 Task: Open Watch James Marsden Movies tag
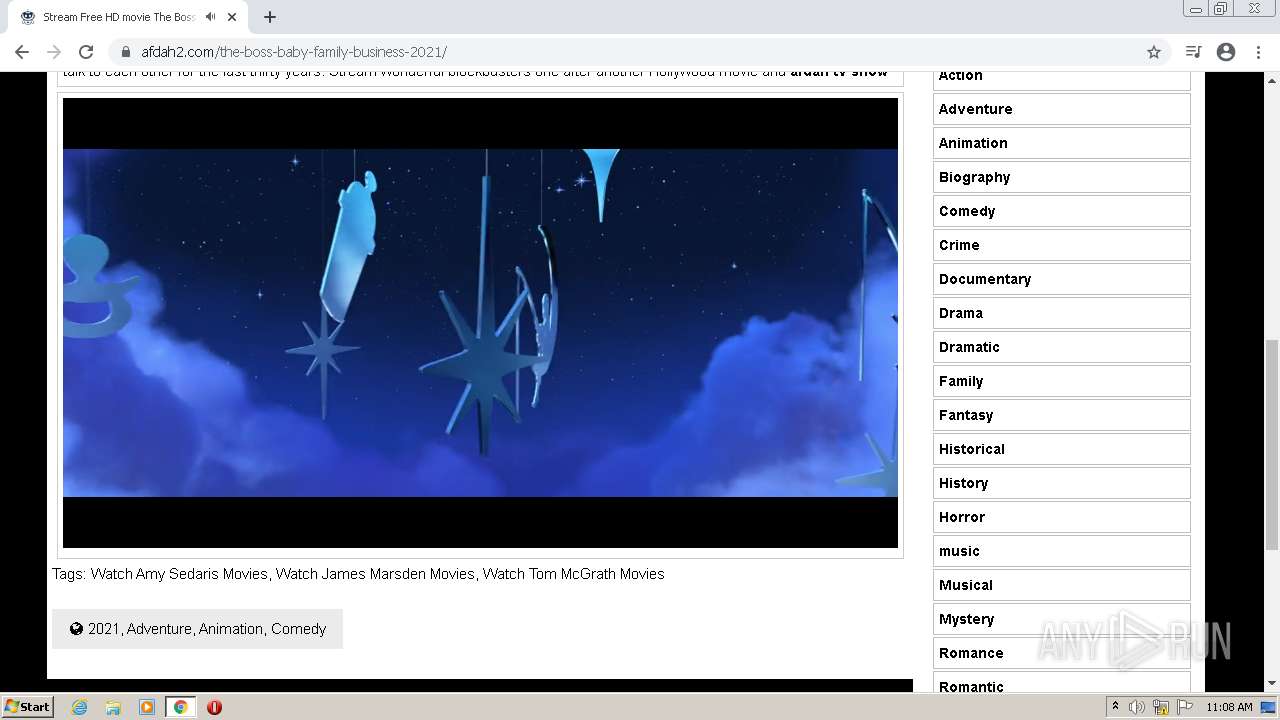click(375, 574)
